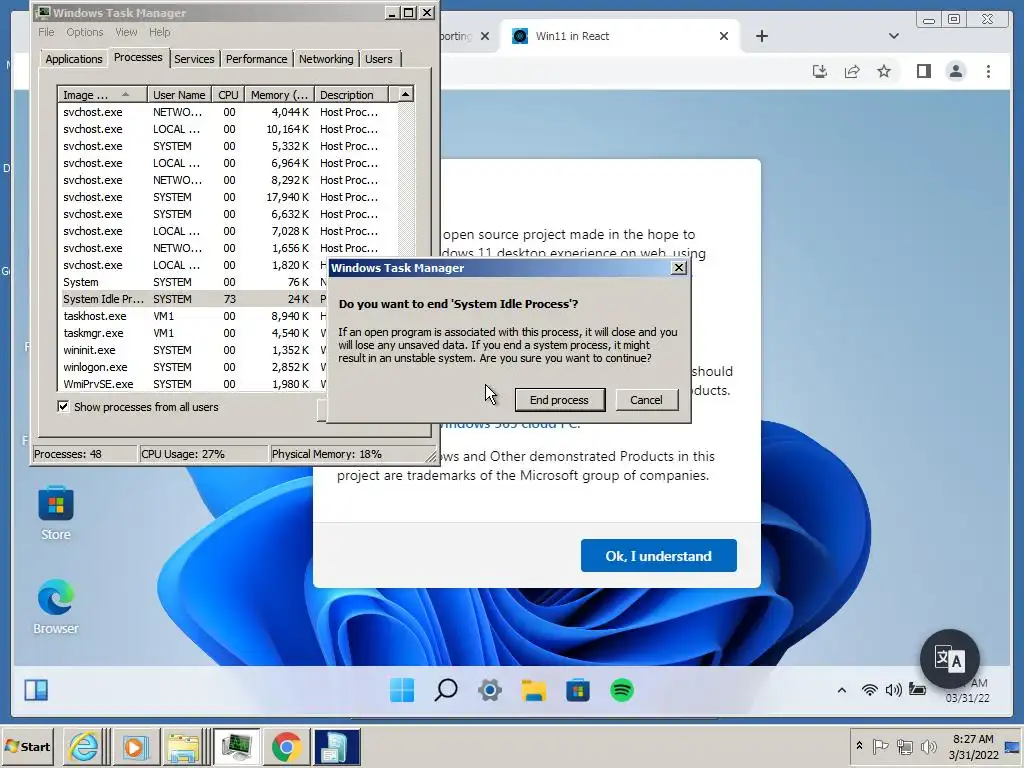Sort processes by Image Name column
Screen dimensions: 1024x768
coord(102,95)
